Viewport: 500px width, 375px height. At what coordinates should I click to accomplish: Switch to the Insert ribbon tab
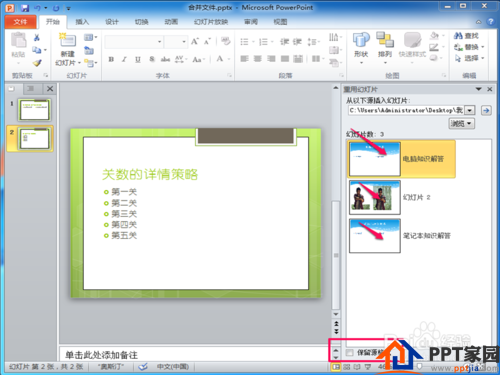(82, 22)
